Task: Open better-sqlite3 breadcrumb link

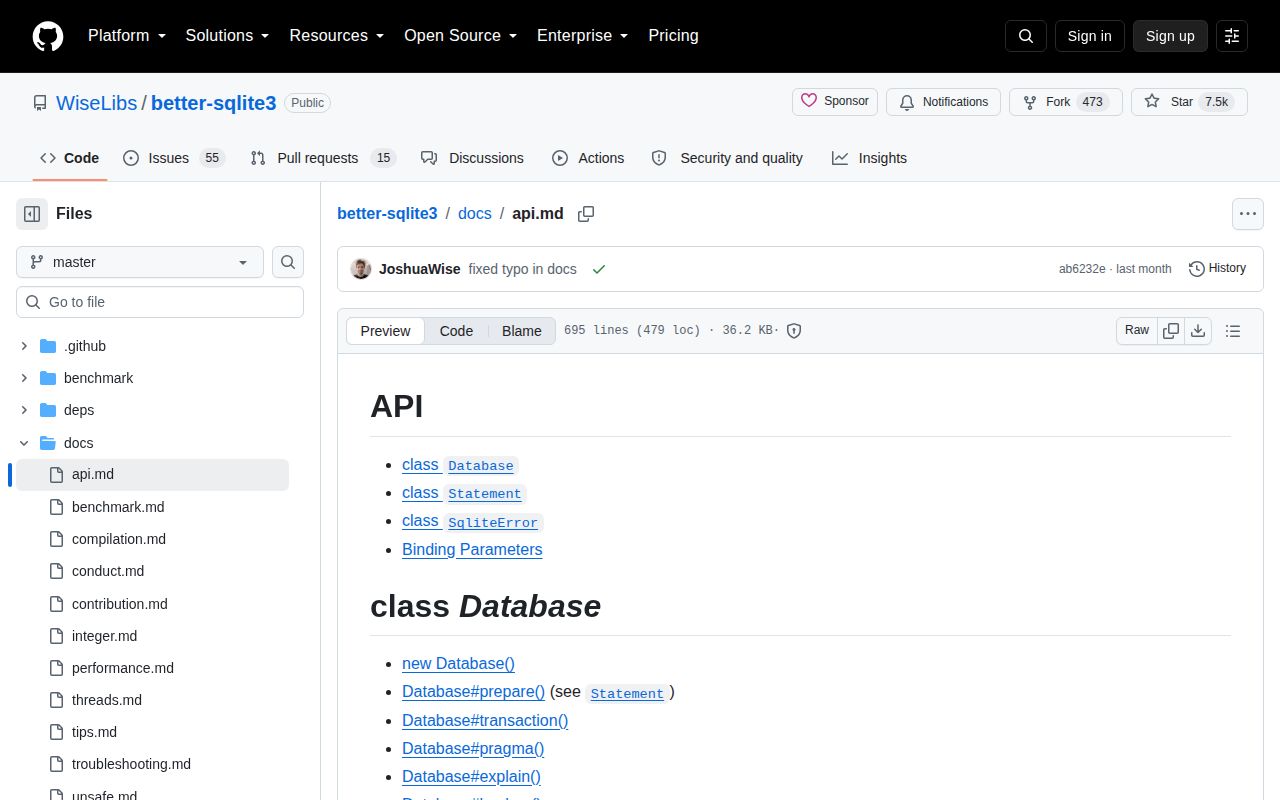Action: point(387,213)
